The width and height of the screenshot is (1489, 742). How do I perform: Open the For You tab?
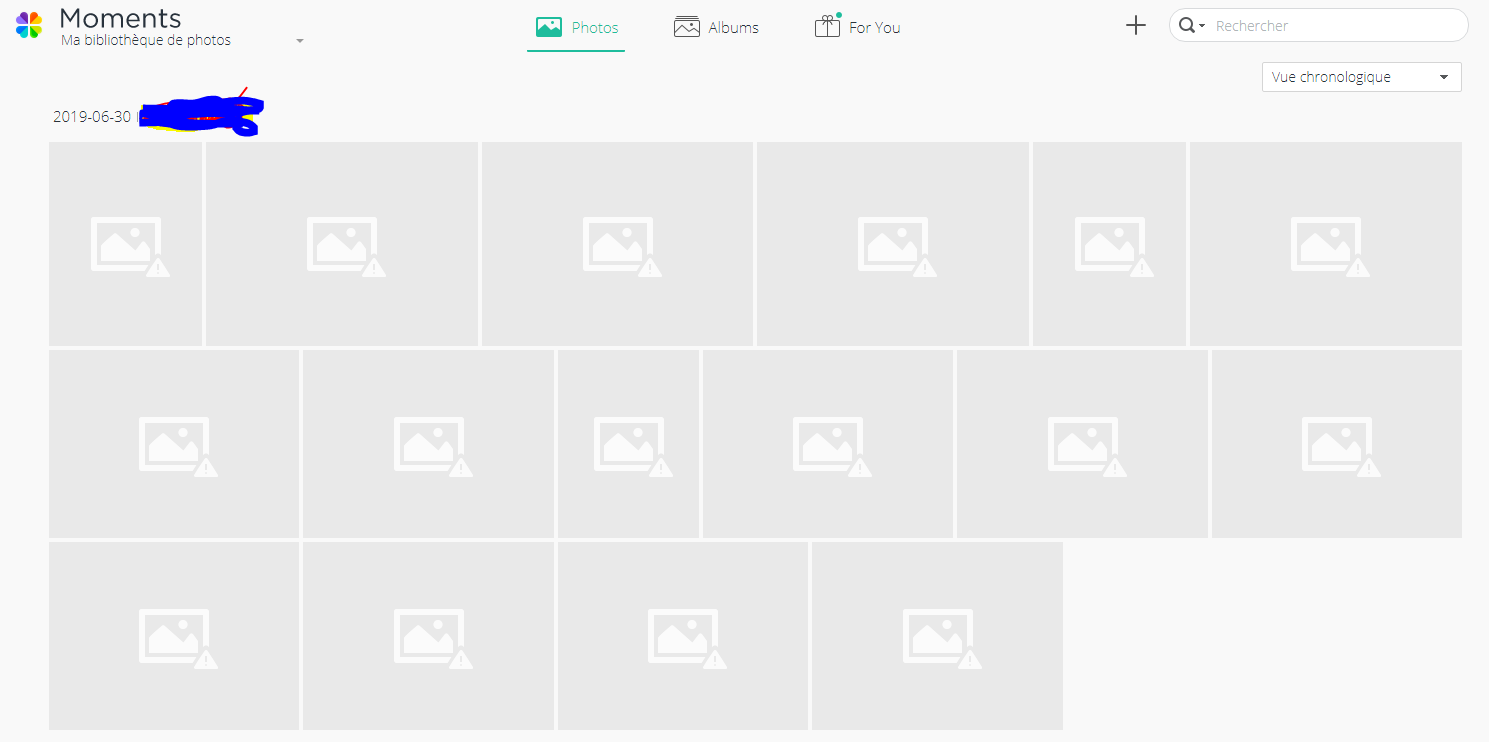point(857,27)
